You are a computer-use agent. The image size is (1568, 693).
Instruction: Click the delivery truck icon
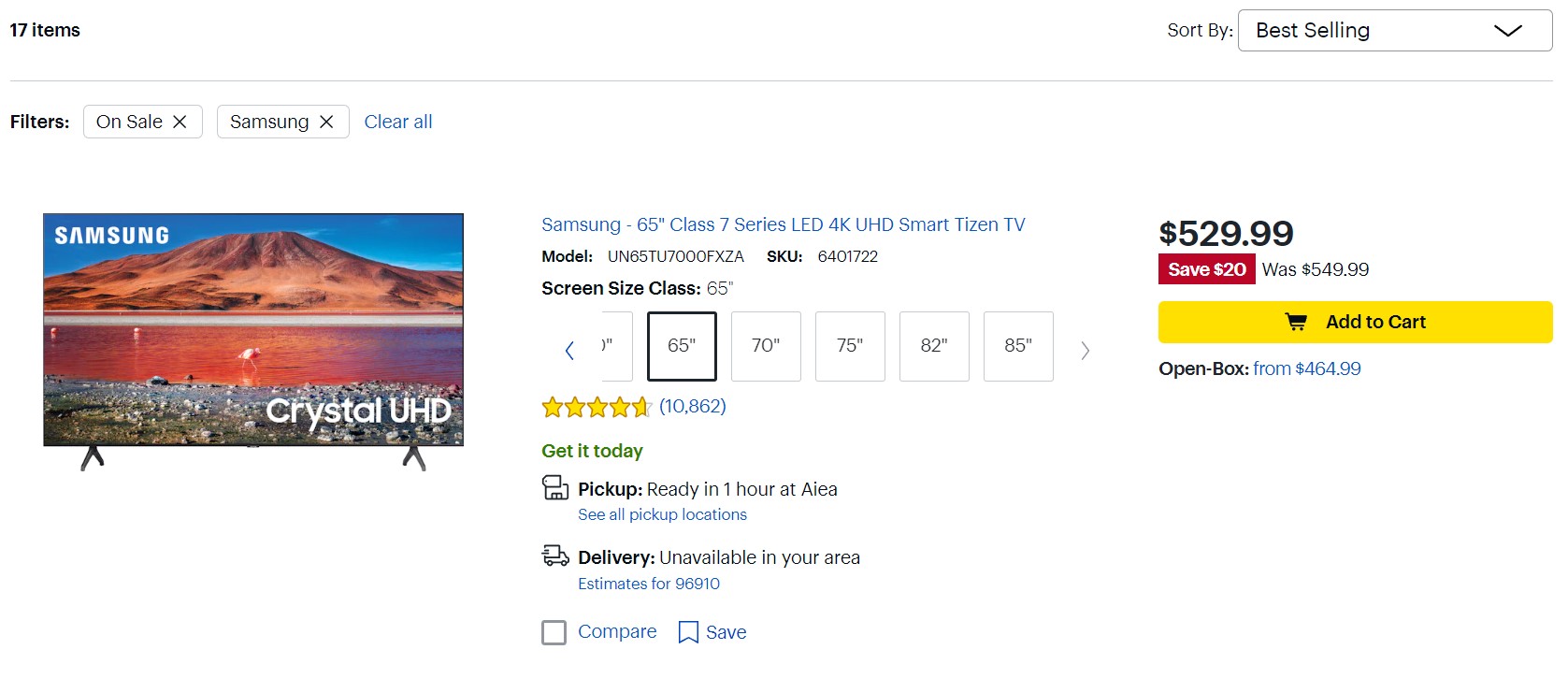pyautogui.click(x=555, y=556)
